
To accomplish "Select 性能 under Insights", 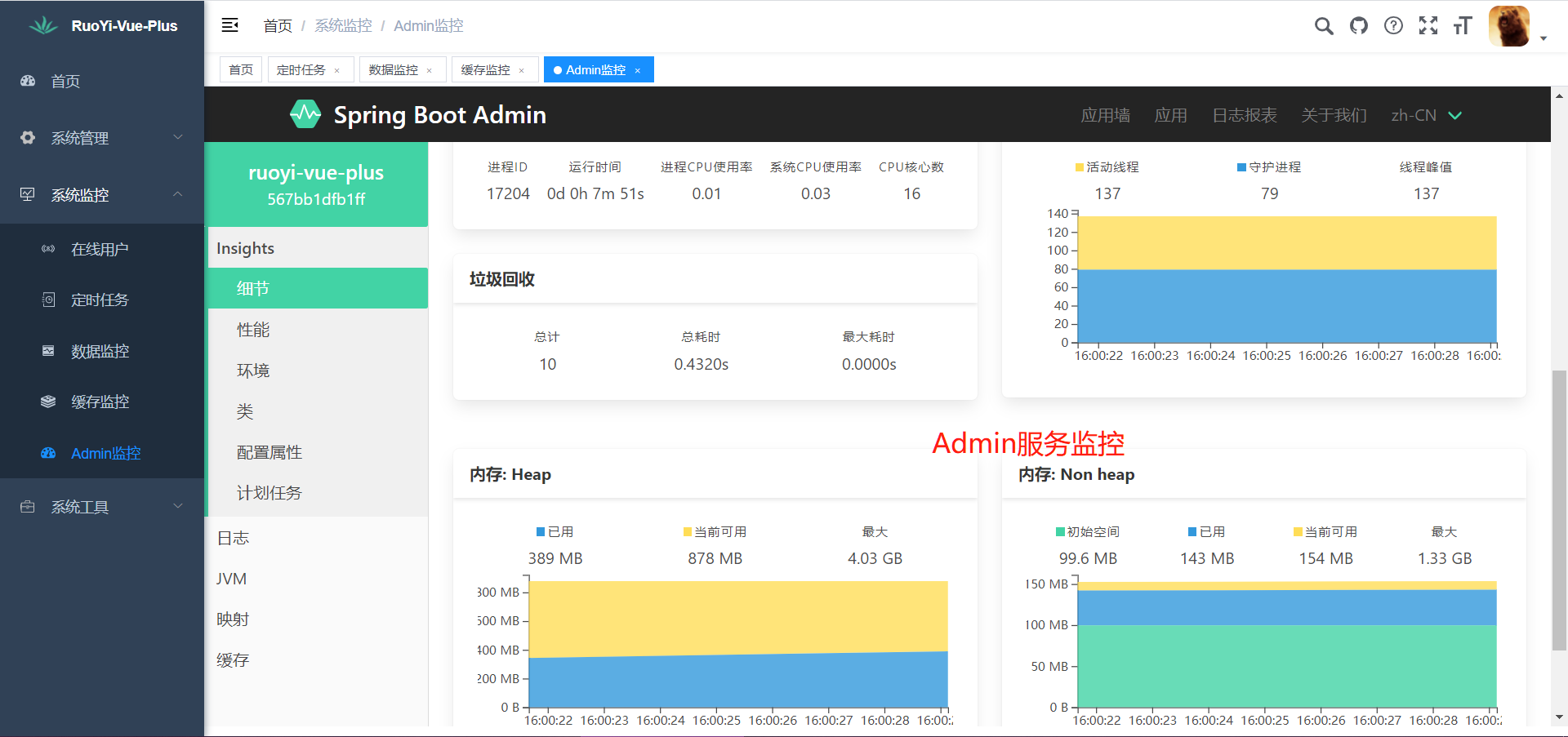I will pyautogui.click(x=253, y=330).
